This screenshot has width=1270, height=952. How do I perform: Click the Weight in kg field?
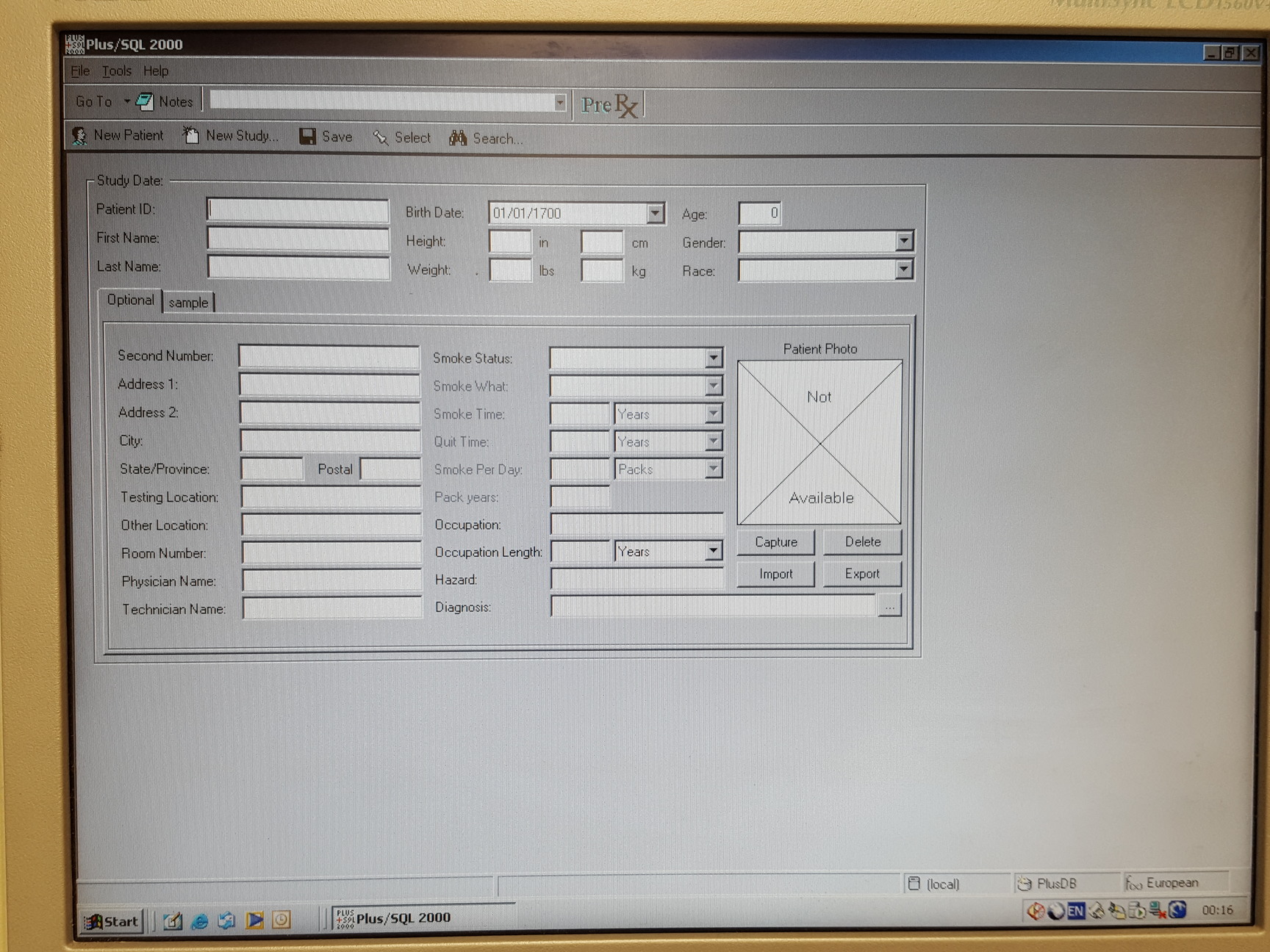(x=602, y=270)
